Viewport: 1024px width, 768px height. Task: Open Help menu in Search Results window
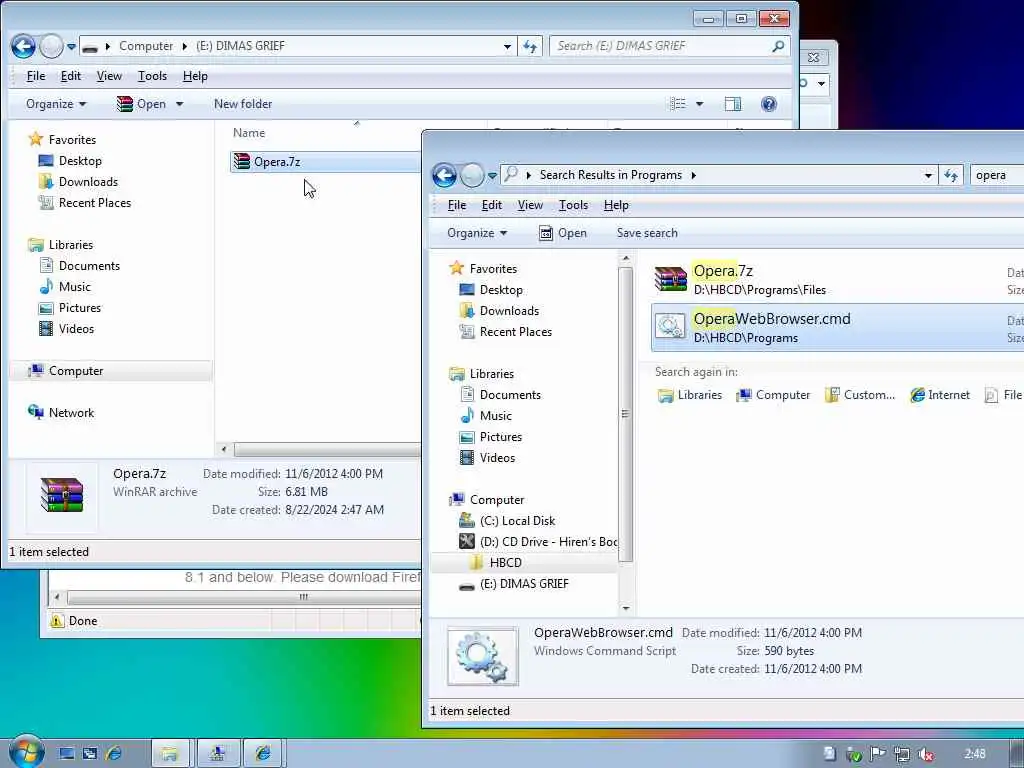click(x=616, y=205)
